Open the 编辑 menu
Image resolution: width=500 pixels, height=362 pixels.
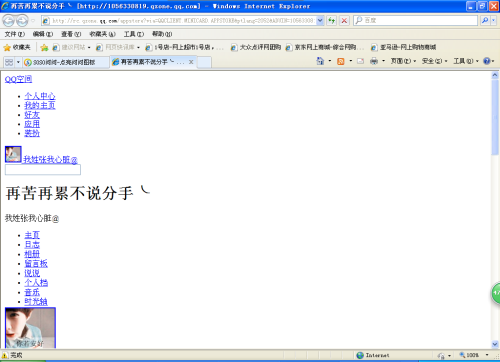(43, 34)
